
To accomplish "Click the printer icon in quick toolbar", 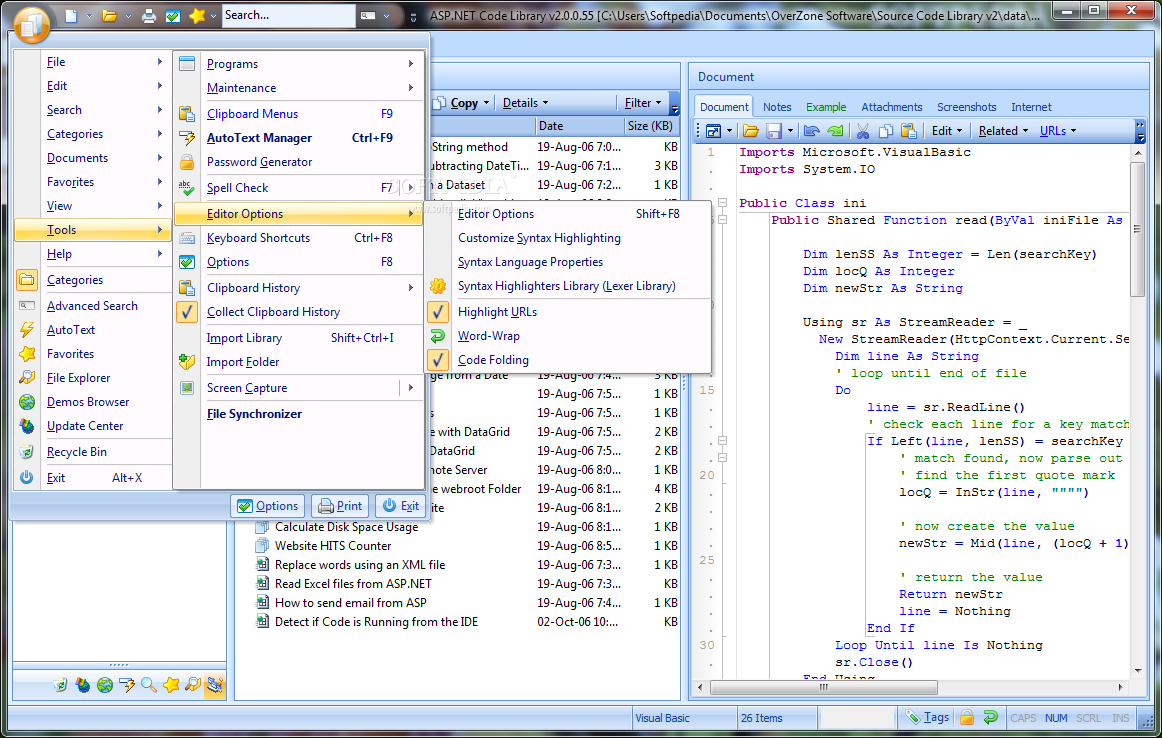I will [148, 16].
